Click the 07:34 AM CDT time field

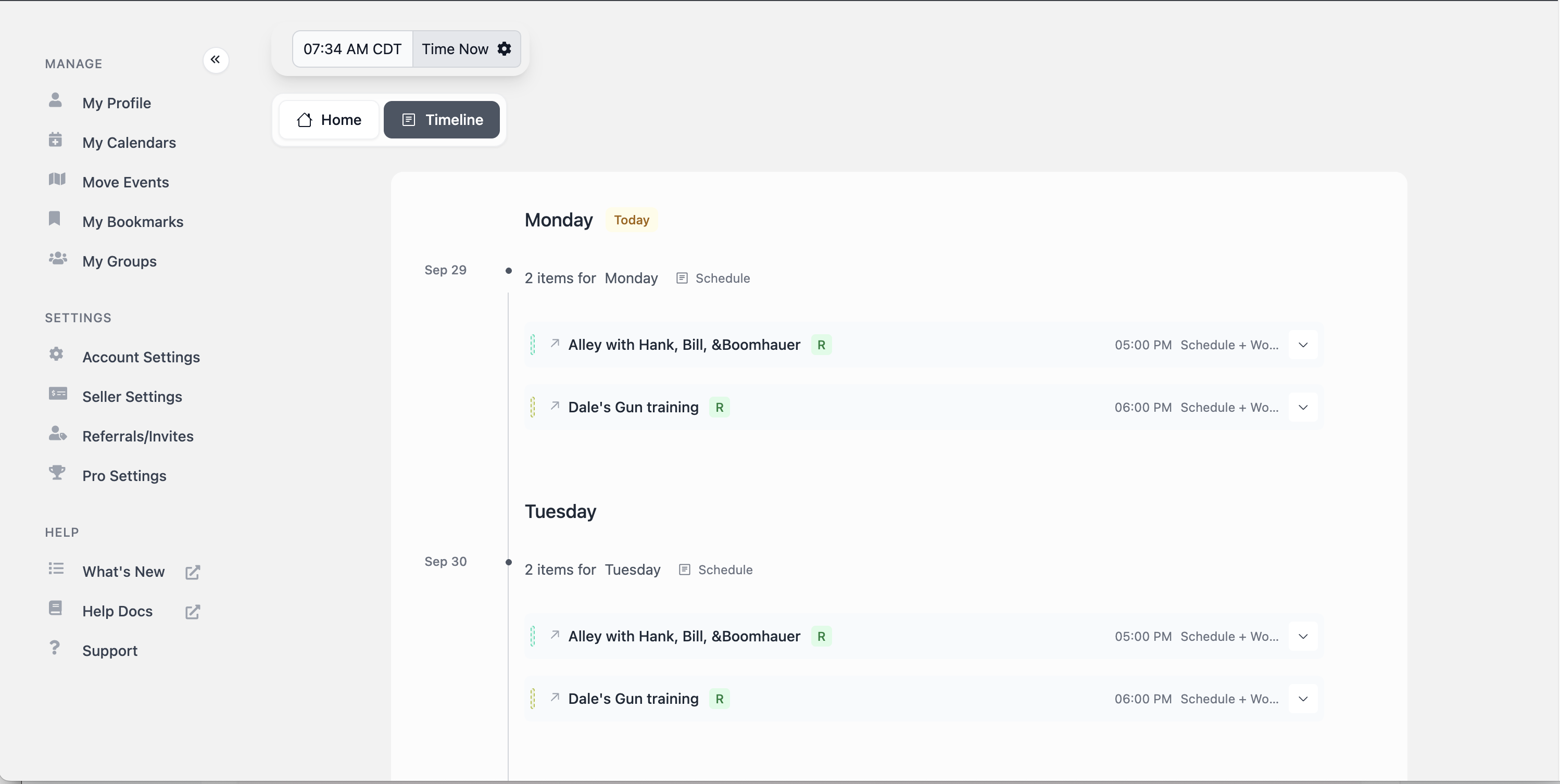[x=353, y=48]
